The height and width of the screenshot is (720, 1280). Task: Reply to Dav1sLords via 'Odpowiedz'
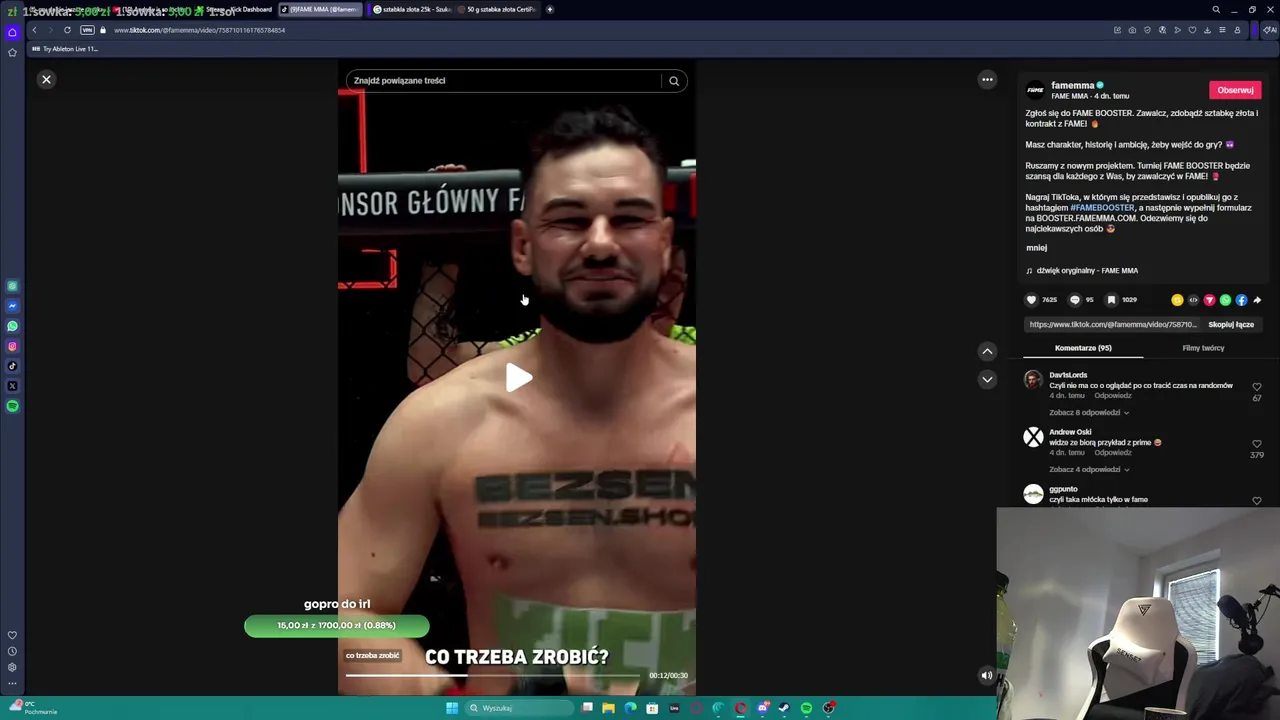1113,396
